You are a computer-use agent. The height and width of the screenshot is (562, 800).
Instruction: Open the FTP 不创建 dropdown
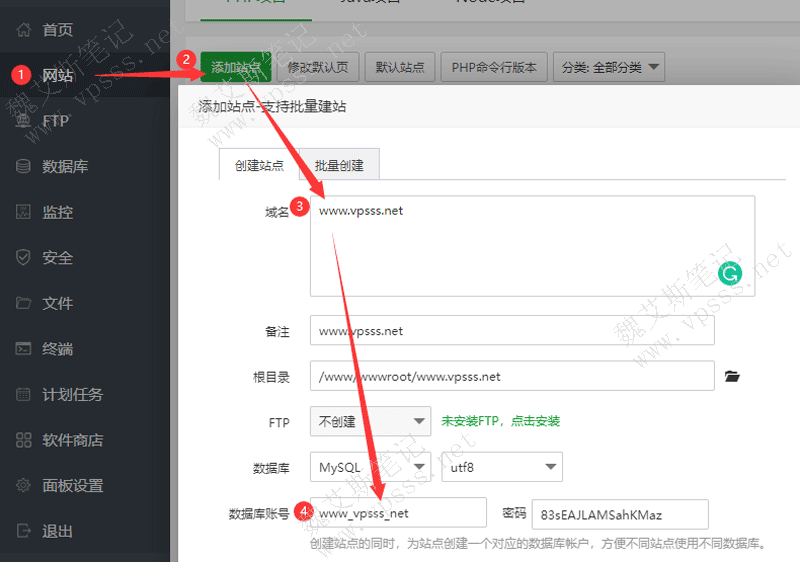(x=370, y=422)
